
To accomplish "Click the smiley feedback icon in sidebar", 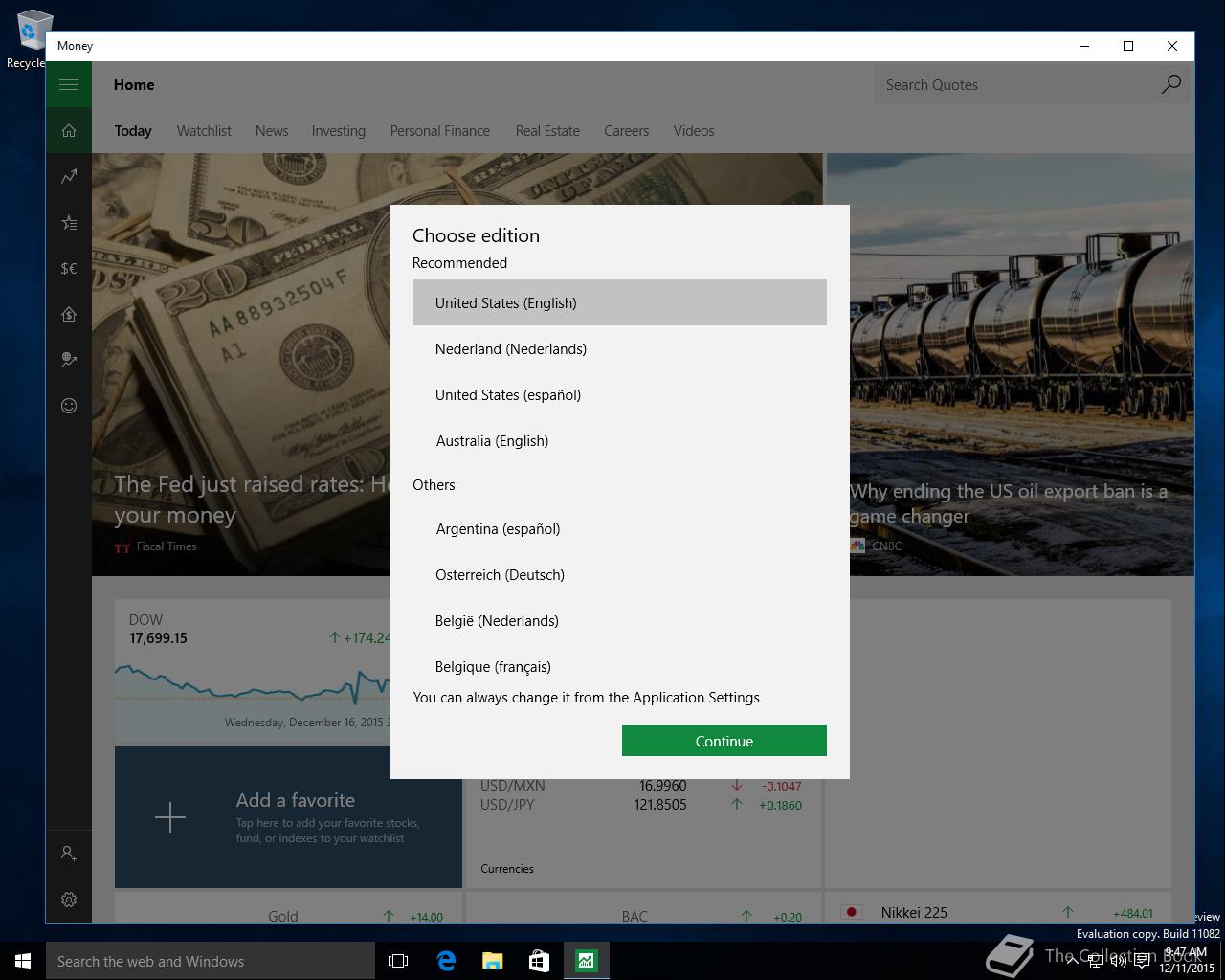I will [x=69, y=406].
